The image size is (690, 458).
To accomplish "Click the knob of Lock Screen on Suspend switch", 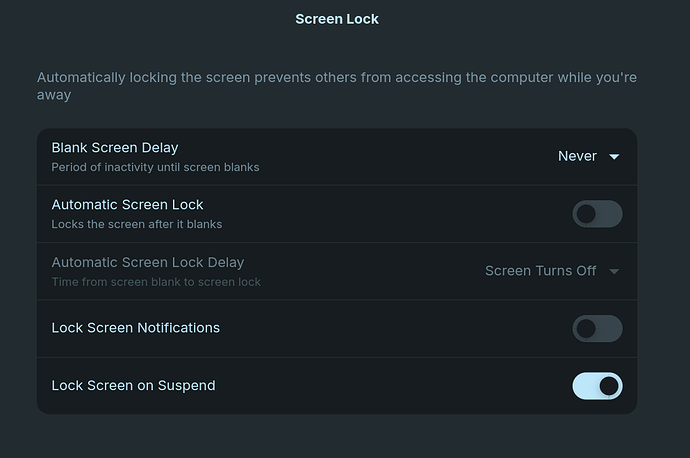I will [608, 386].
